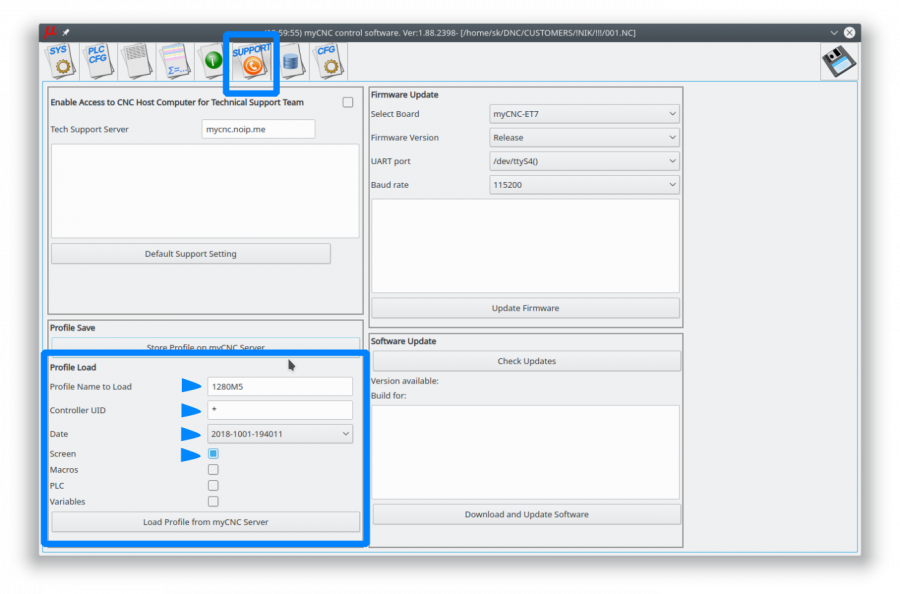
Task: Open the SYS settings tab icon
Action: pyautogui.click(x=62, y=60)
